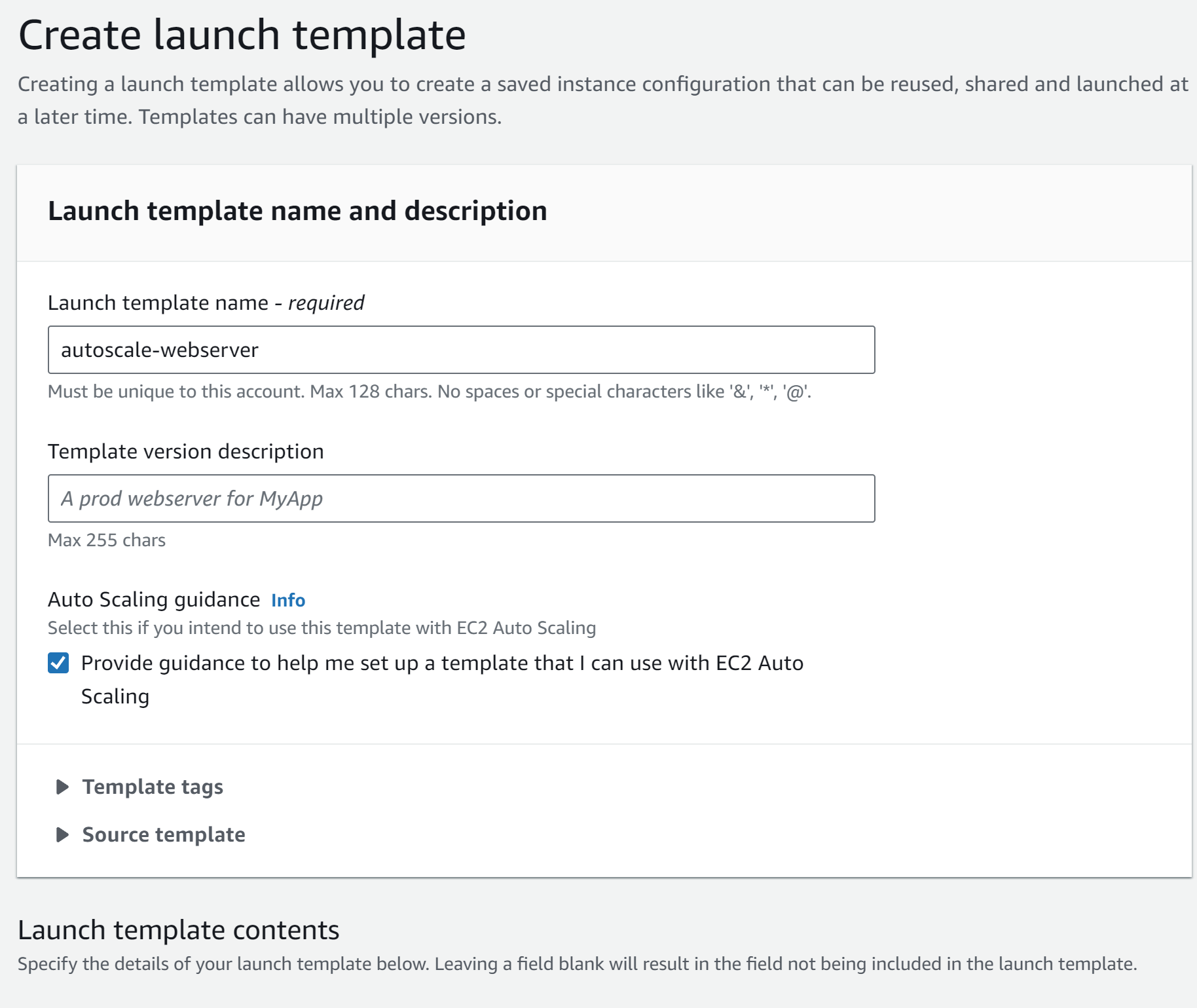Expand the Template tags section
The height and width of the screenshot is (1008, 1197).
coord(139,787)
